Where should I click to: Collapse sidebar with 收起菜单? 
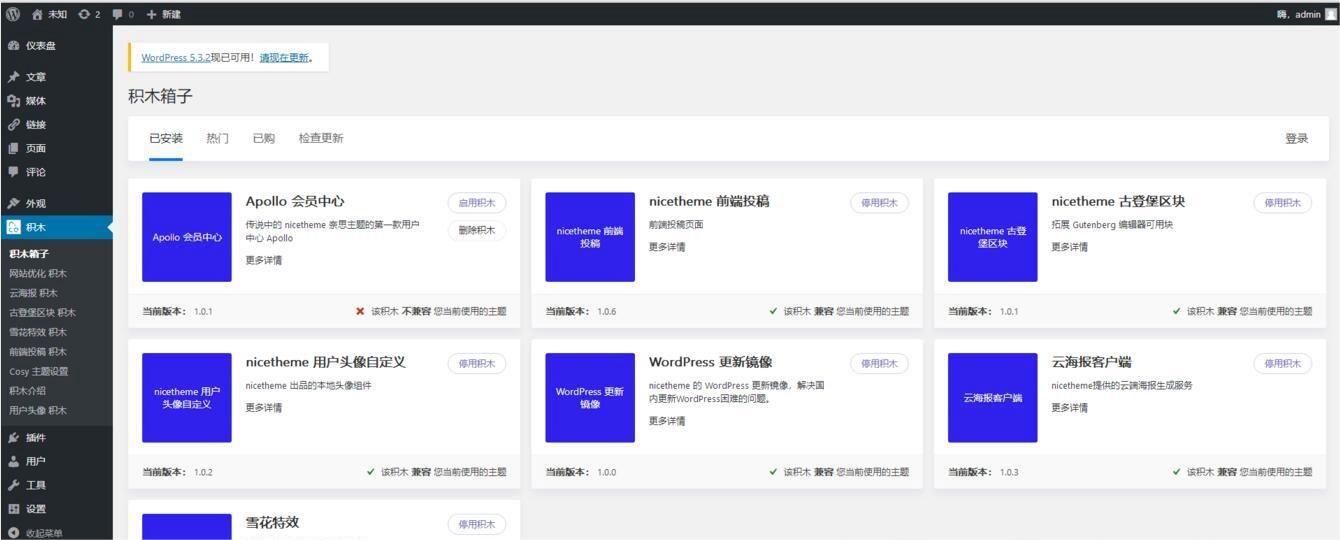point(42,533)
